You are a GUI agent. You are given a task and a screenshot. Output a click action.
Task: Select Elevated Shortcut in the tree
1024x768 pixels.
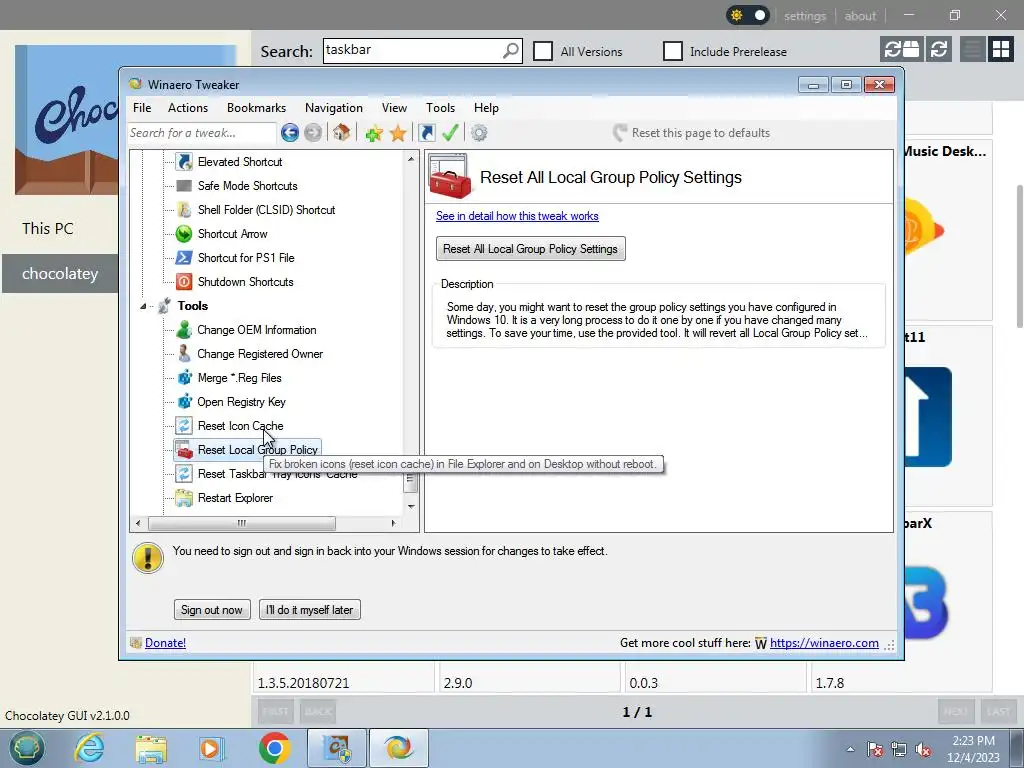click(x=240, y=162)
